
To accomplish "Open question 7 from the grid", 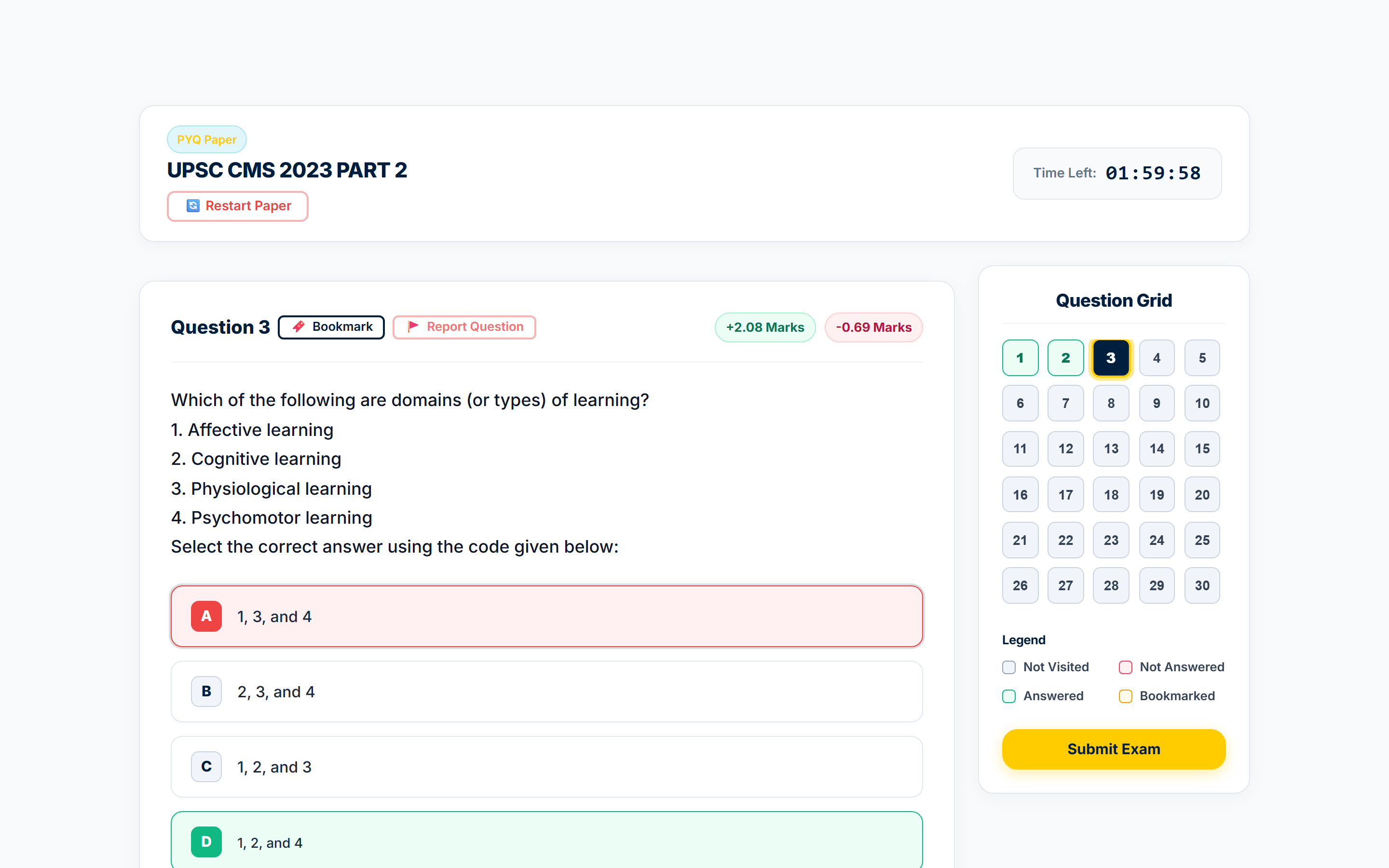I will 1065,403.
